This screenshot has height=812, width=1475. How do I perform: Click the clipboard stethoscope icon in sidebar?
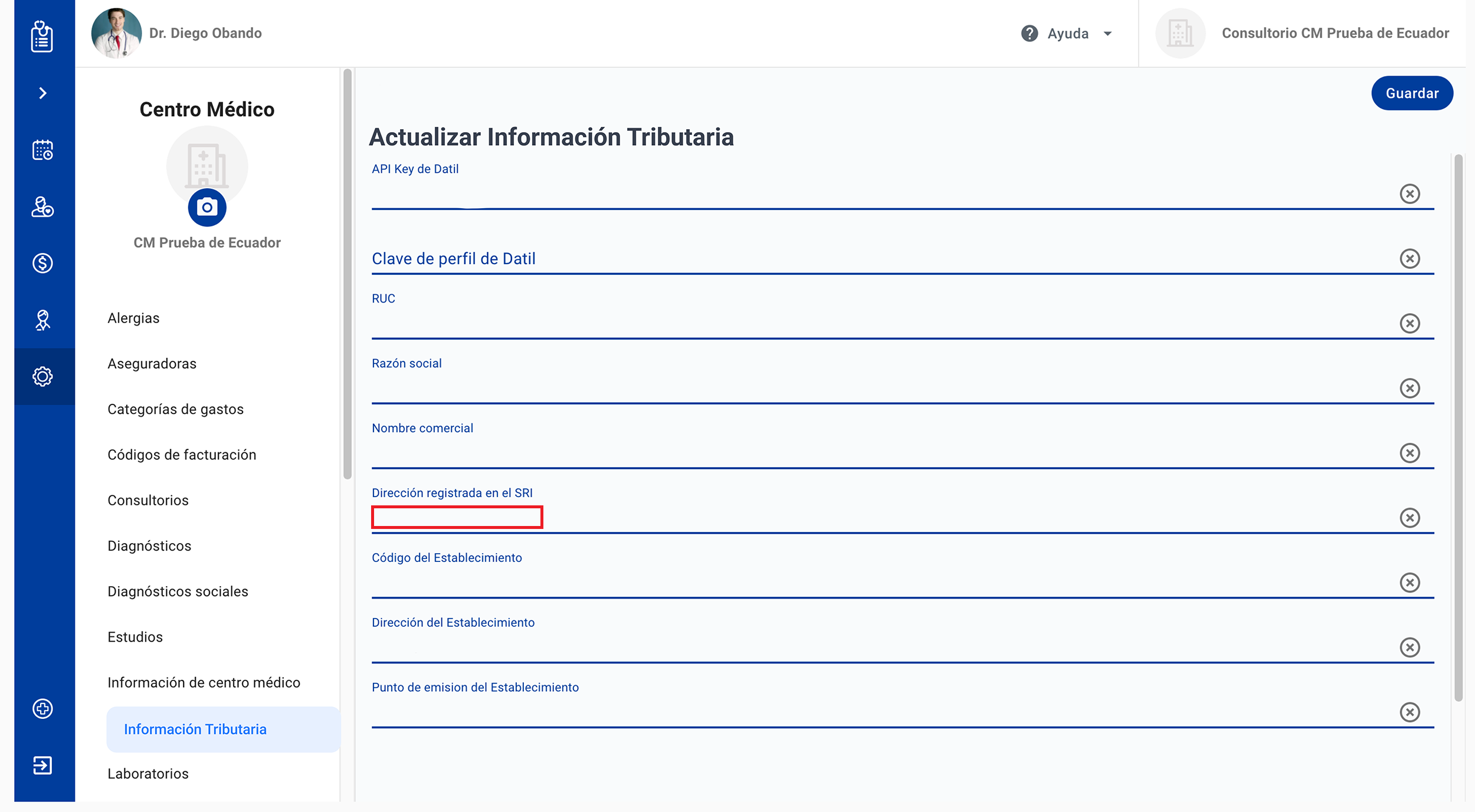(x=42, y=37)
